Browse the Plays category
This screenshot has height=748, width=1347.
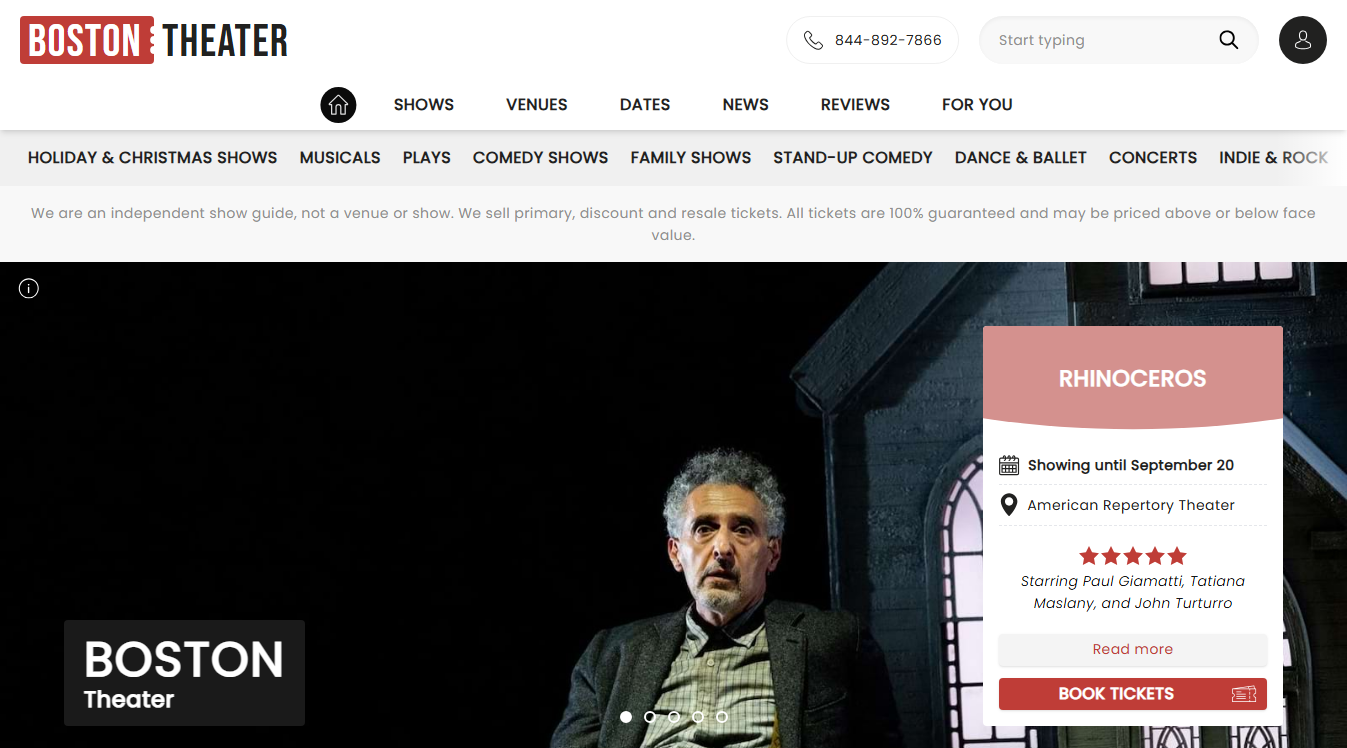coord(427,157)
